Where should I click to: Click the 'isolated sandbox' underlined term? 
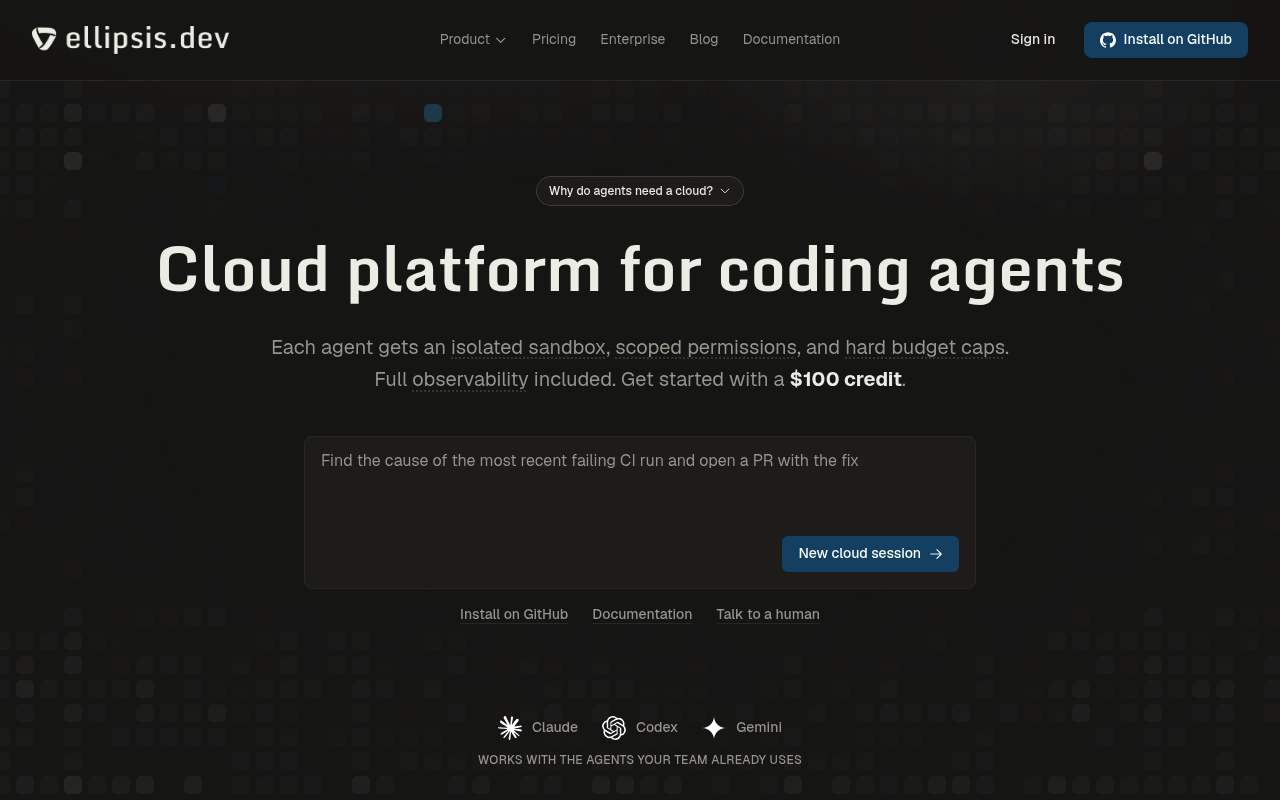(x=528, y=348)
